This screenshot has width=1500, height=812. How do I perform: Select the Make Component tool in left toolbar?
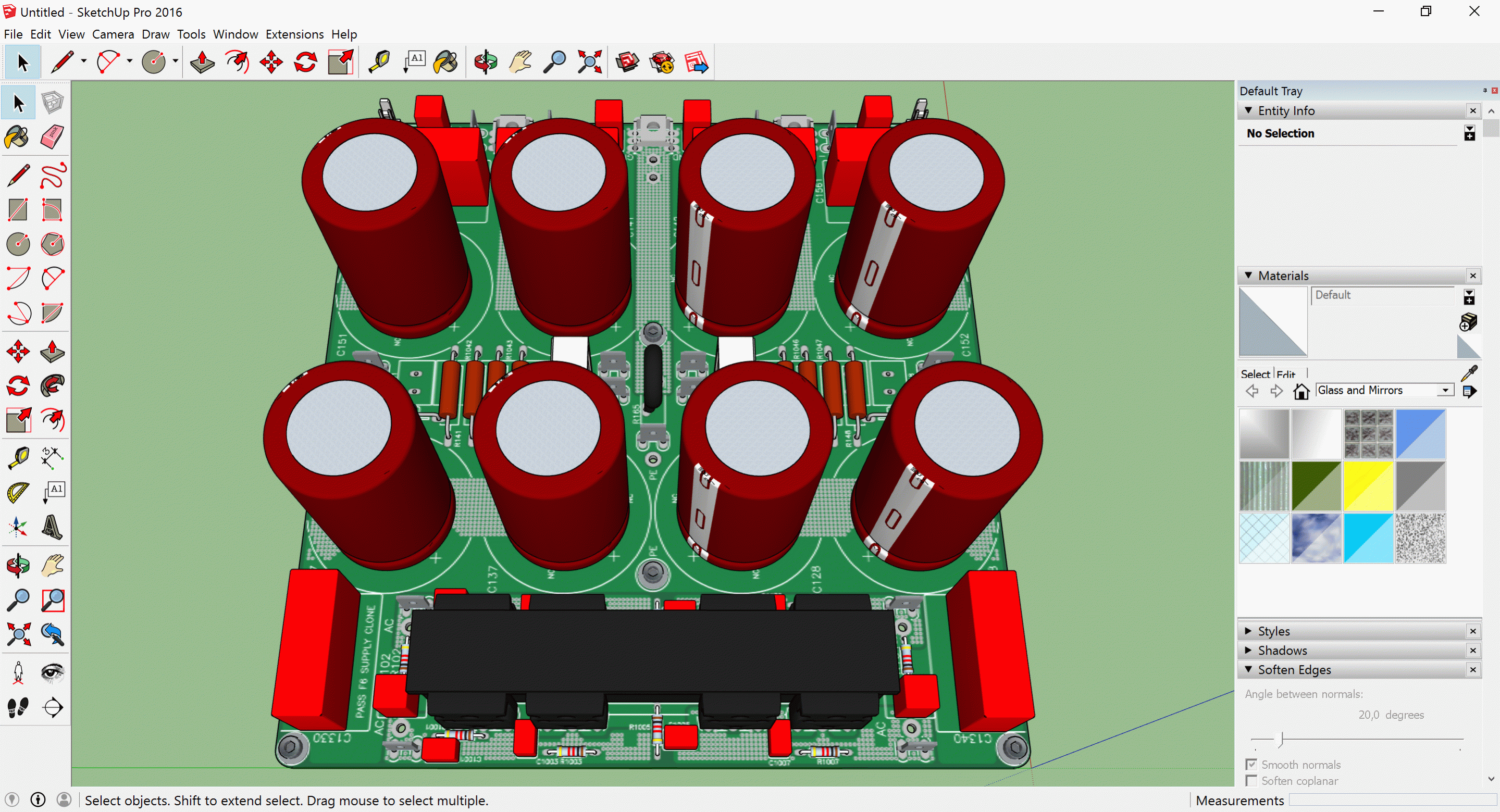point(53,103)
